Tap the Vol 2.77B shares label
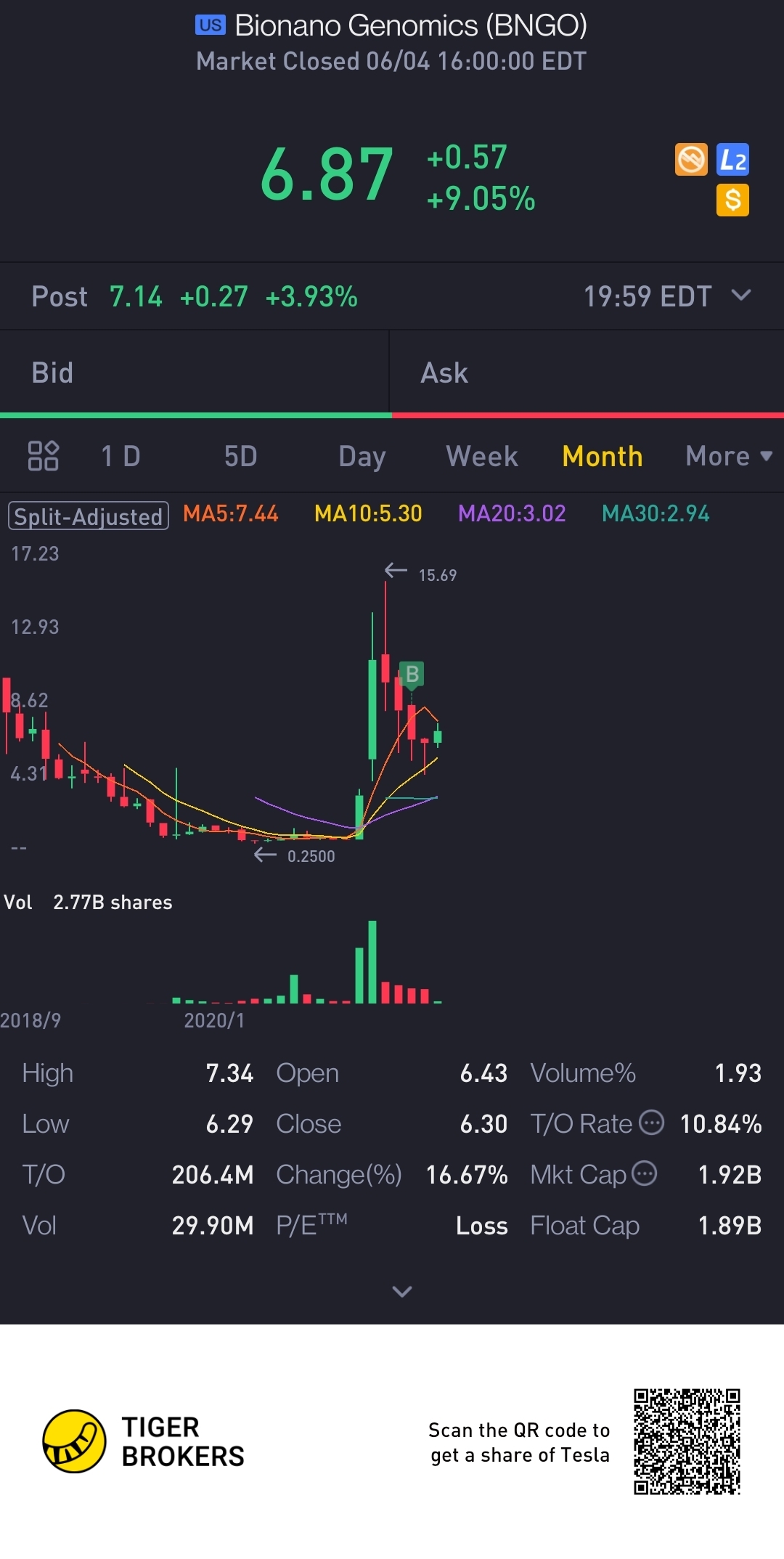 (88, 902)
